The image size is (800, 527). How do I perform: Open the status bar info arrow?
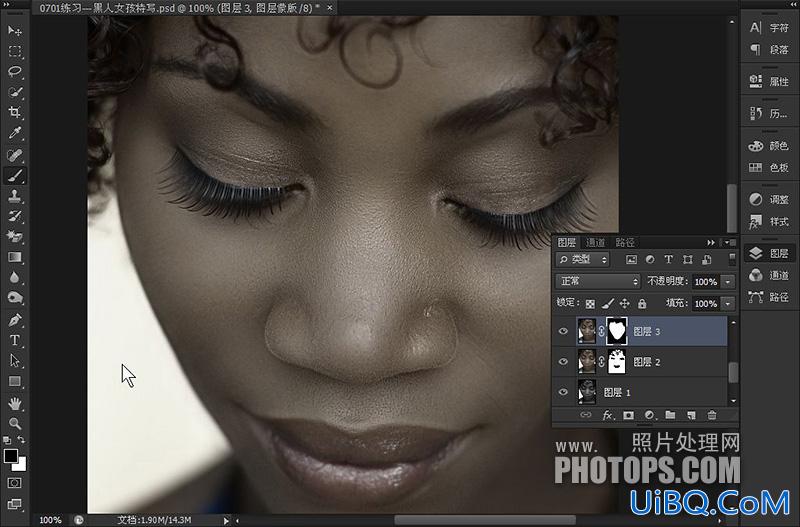(226, 520)
